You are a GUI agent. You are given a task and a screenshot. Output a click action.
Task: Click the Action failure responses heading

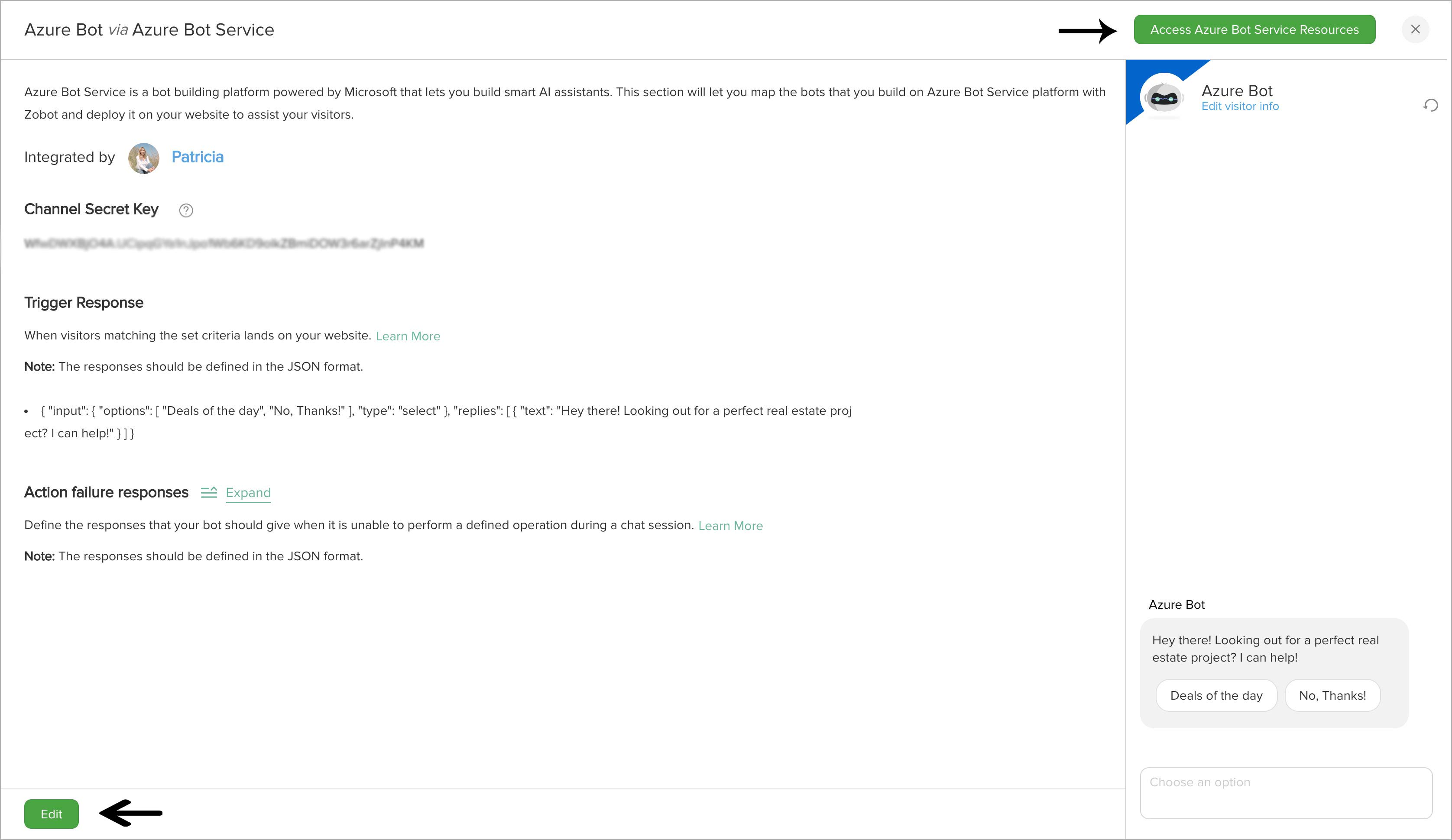[x=106, y=492]
